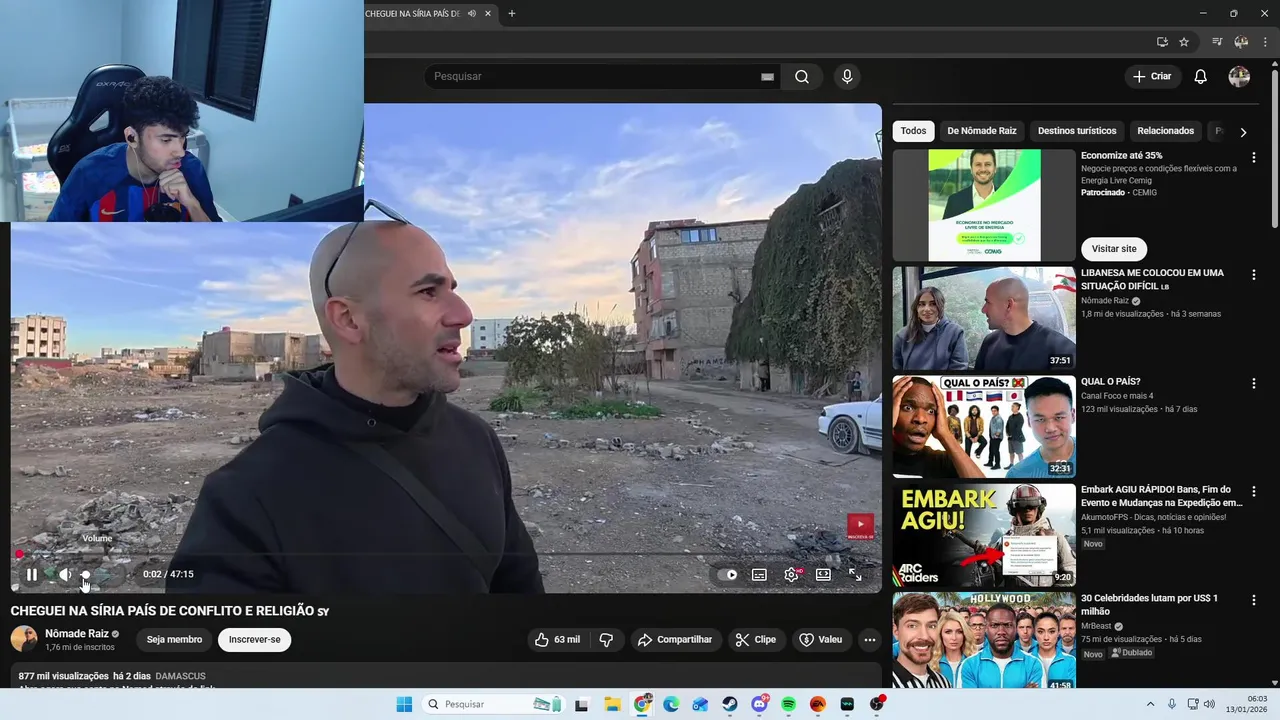Open the YouTube account avatar menu
The width and height of the screenshot is (1280, 720).
point(1239,77)
